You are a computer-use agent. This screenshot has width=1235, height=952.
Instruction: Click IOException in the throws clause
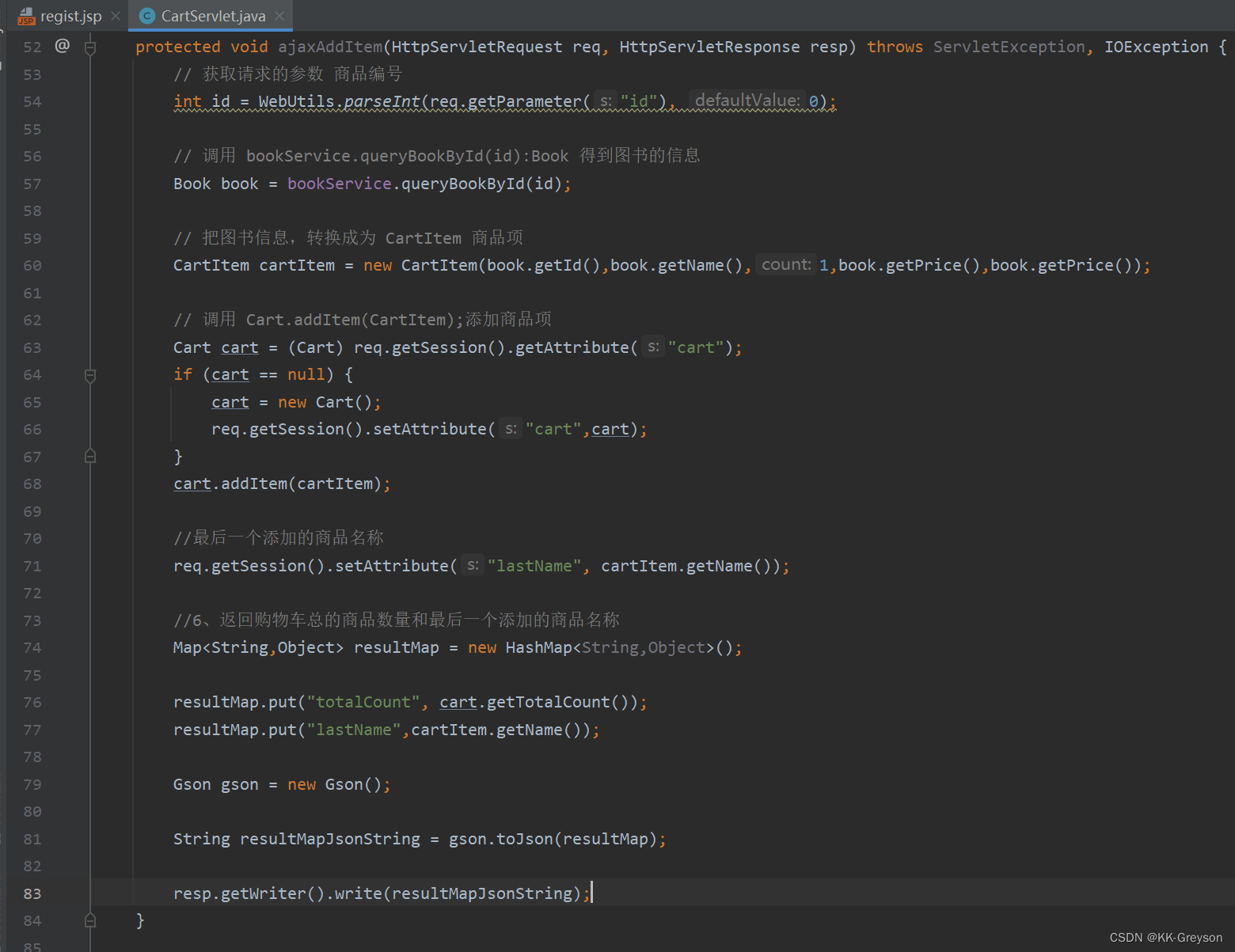pyautogui.click(x=1157, y=47)
